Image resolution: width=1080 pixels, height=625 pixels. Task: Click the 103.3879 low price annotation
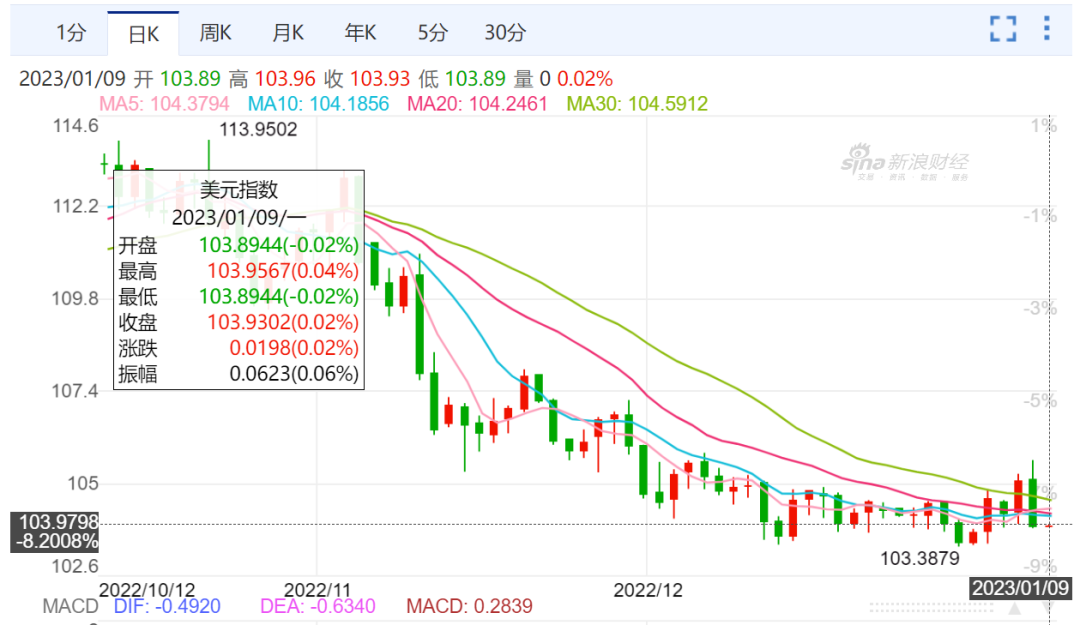point(920,558)
